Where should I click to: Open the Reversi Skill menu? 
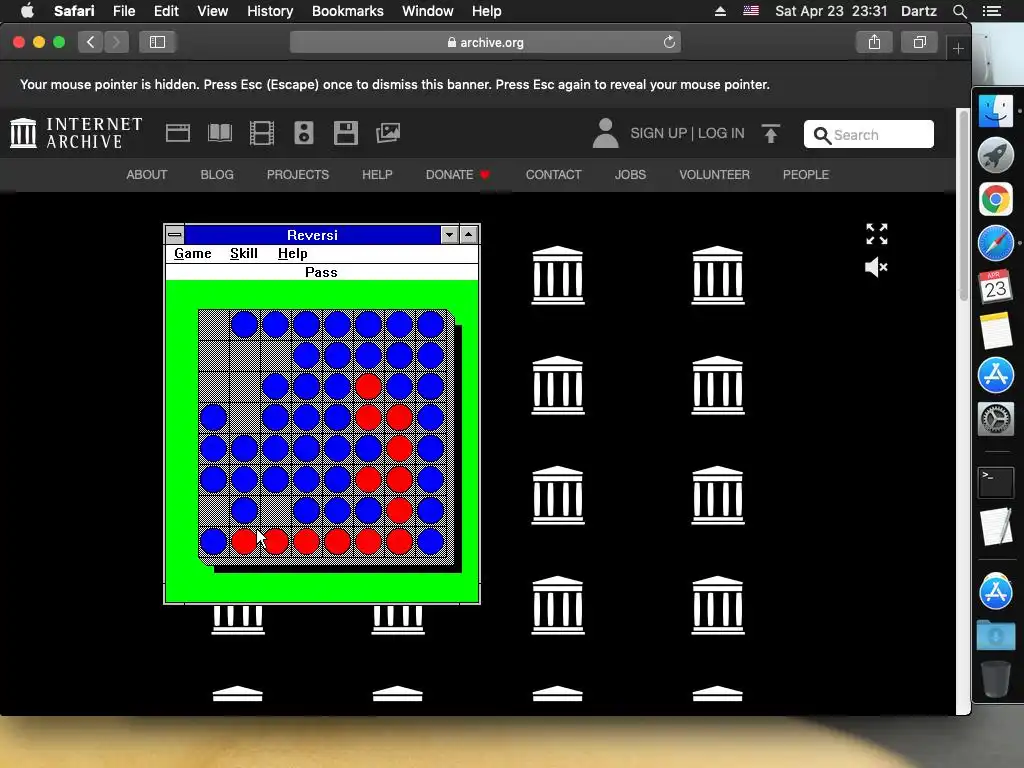coord(244,253)
